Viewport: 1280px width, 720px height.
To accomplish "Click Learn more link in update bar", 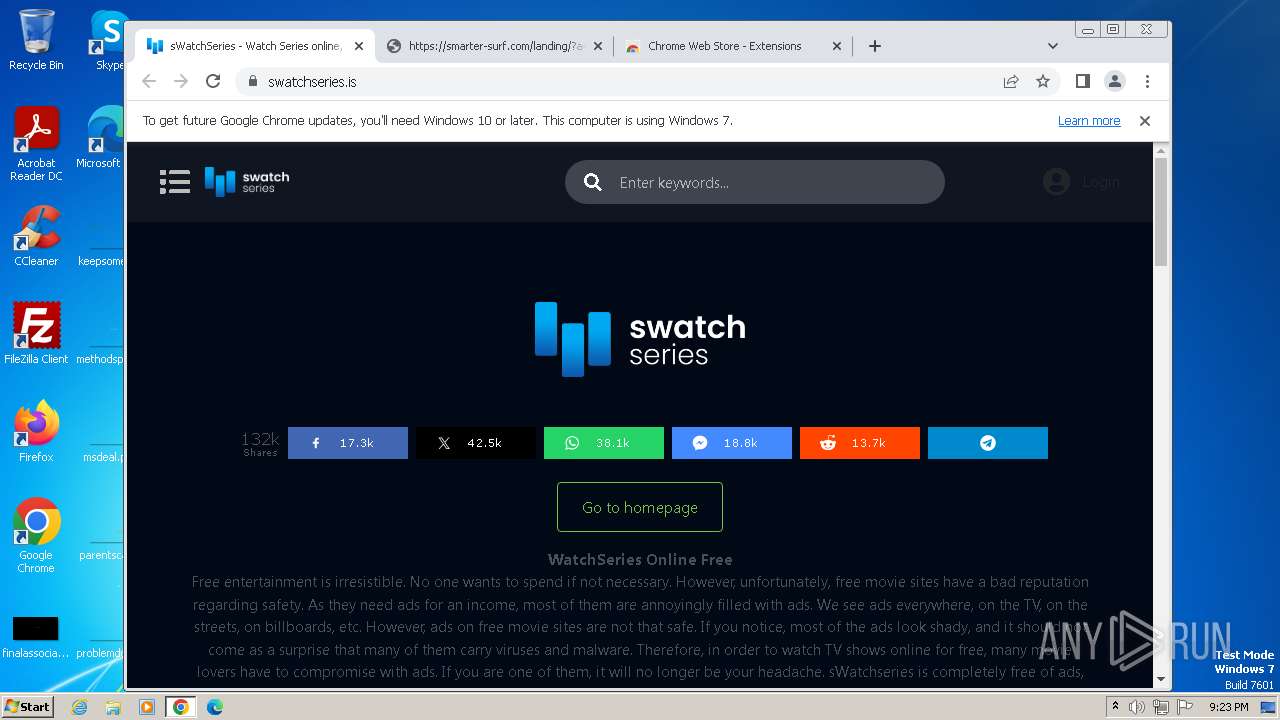I will click(1089, 121).
